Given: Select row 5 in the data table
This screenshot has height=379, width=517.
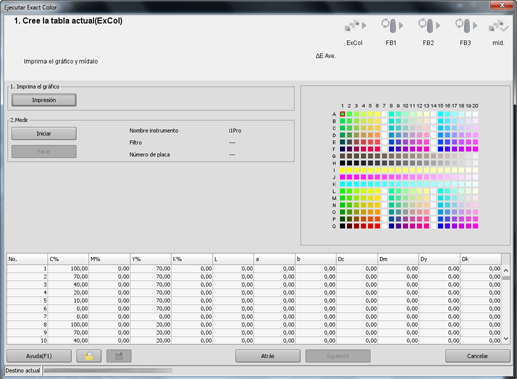Looking at the screenshot, I should click(254, 300).
